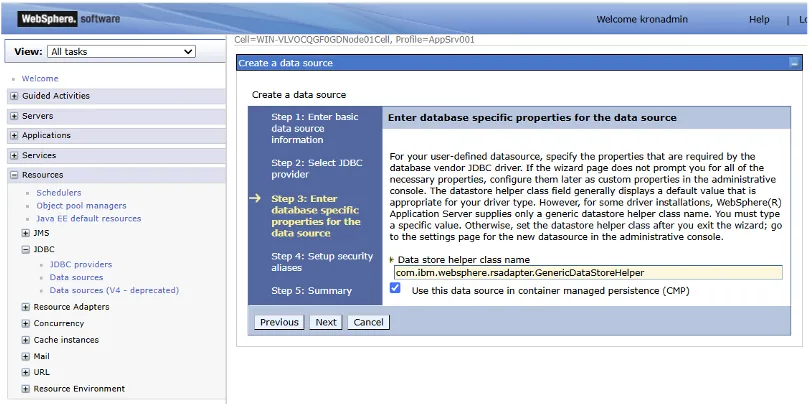
Task: Expand the Guided Activities section
Action: (x=14, y=96)
